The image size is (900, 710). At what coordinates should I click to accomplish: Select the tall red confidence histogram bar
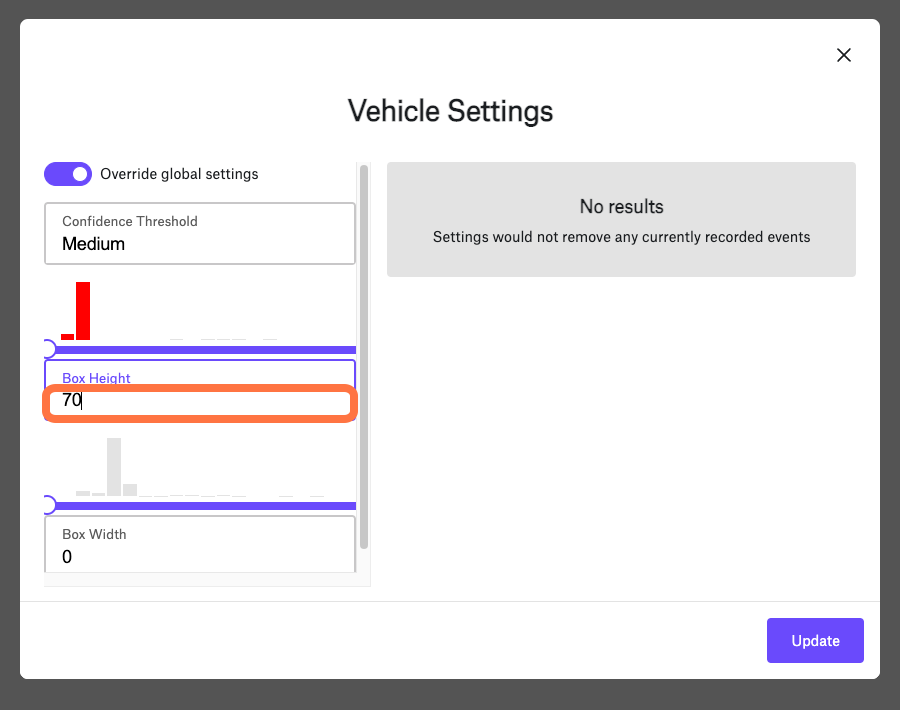pos(83,311)
